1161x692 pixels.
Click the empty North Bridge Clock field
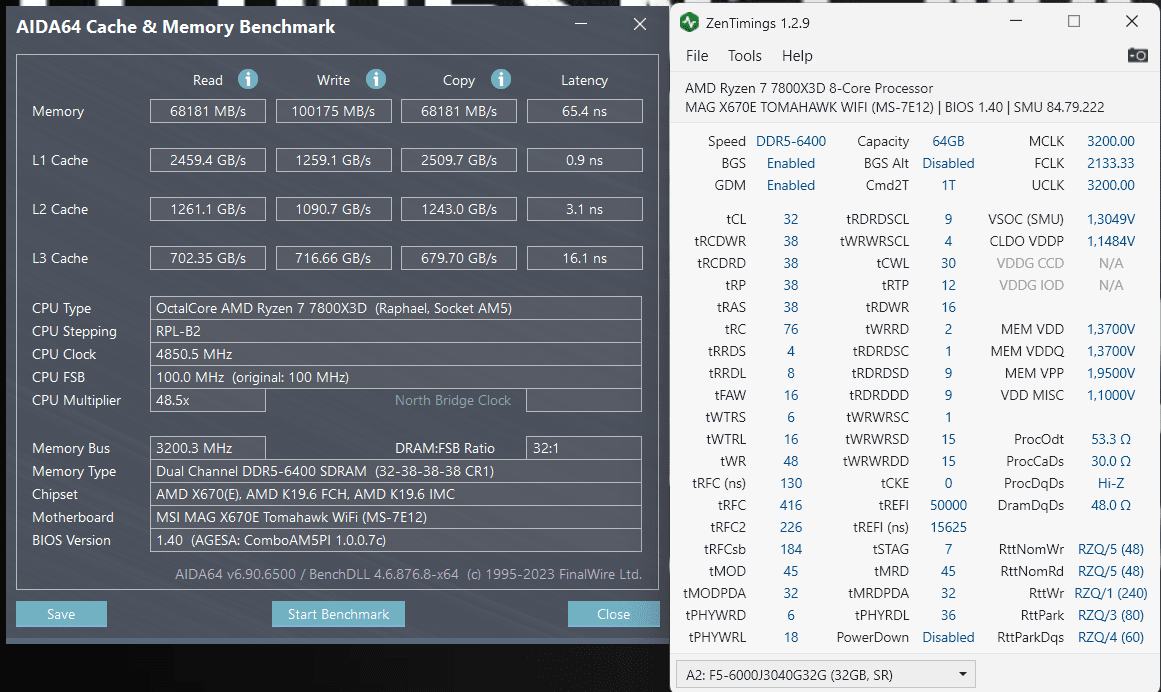(584, 400)
